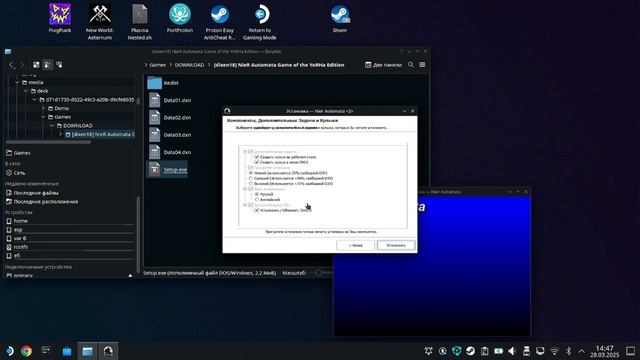
Task: Select Английский language radio button
Action: point(256,200)
